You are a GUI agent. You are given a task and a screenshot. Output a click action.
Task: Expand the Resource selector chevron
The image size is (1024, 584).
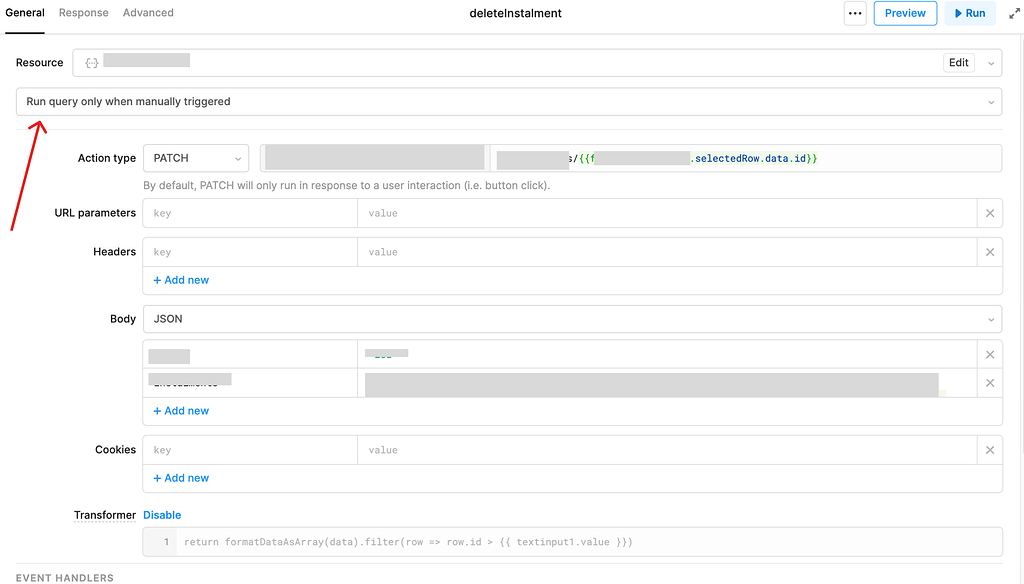tap(991, 63)
